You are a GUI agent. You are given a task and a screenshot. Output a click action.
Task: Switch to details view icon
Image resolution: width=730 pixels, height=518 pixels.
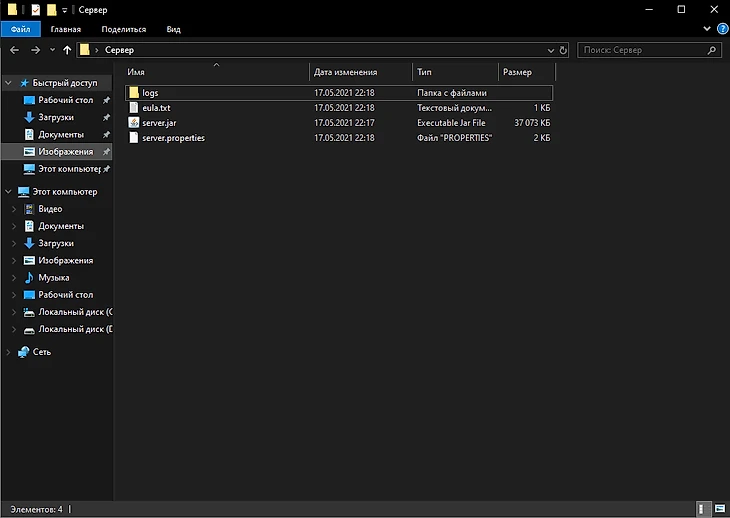point(705,509)
